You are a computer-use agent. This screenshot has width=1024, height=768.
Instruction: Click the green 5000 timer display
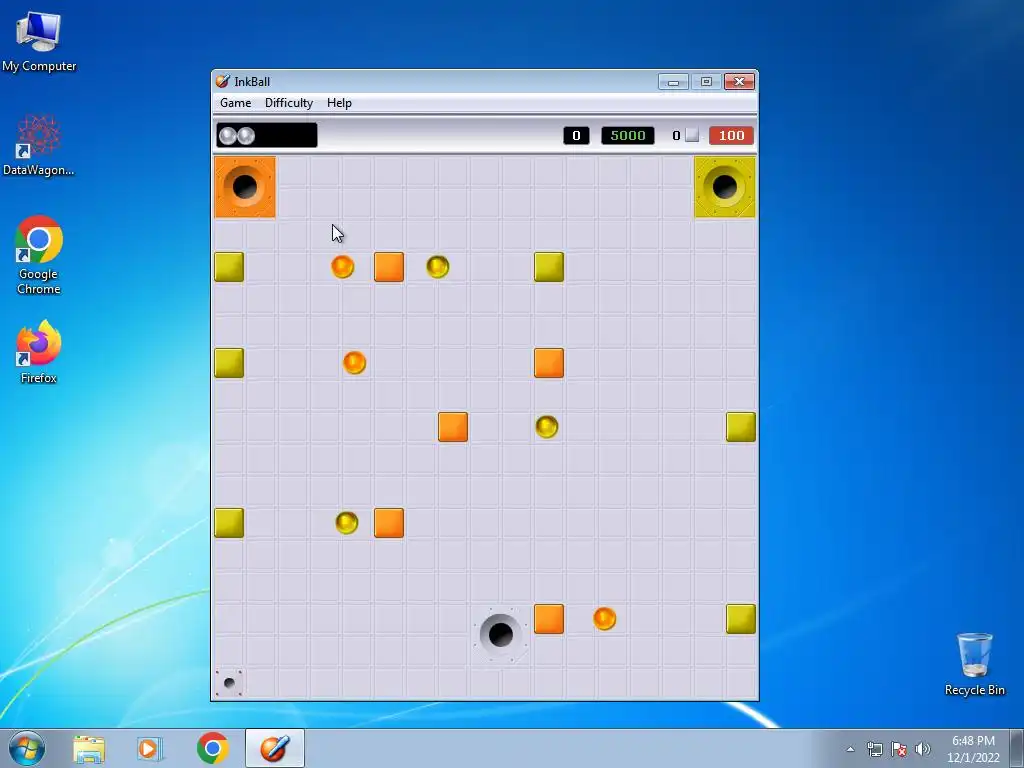(628, 135)
